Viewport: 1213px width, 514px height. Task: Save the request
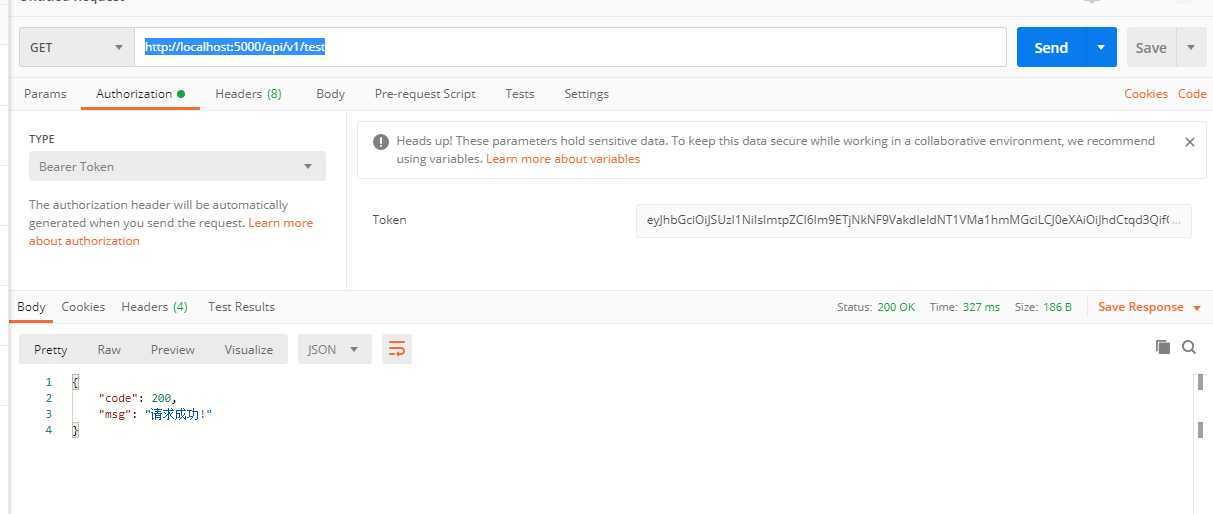coord(1151,47)
